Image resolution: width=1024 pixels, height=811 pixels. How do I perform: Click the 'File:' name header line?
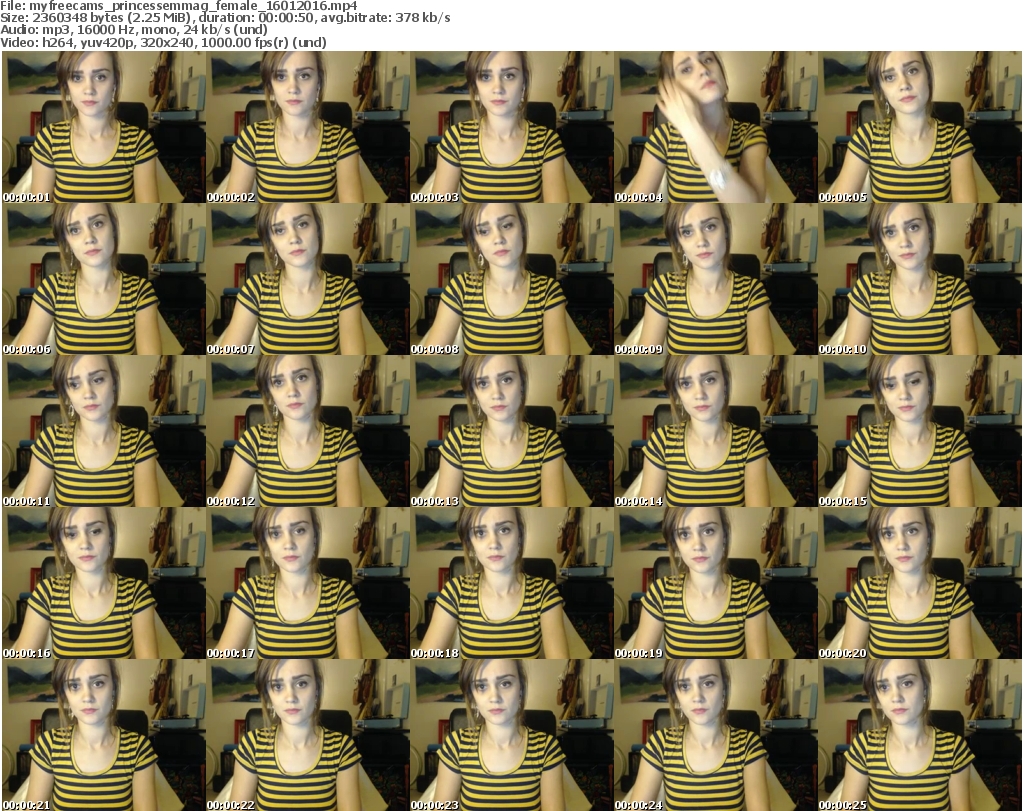pos(179,6)
